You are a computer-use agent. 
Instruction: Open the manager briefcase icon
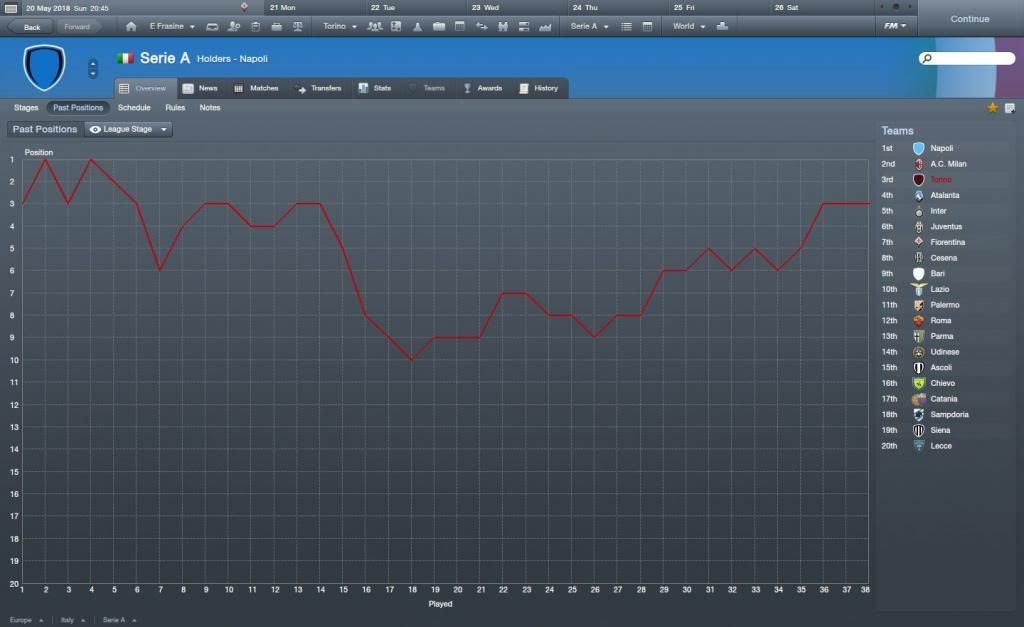(x=276, y=27)
